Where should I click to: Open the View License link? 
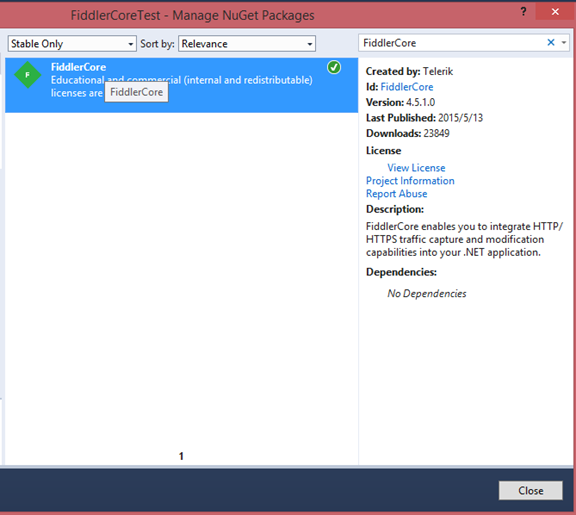(416, 168)
